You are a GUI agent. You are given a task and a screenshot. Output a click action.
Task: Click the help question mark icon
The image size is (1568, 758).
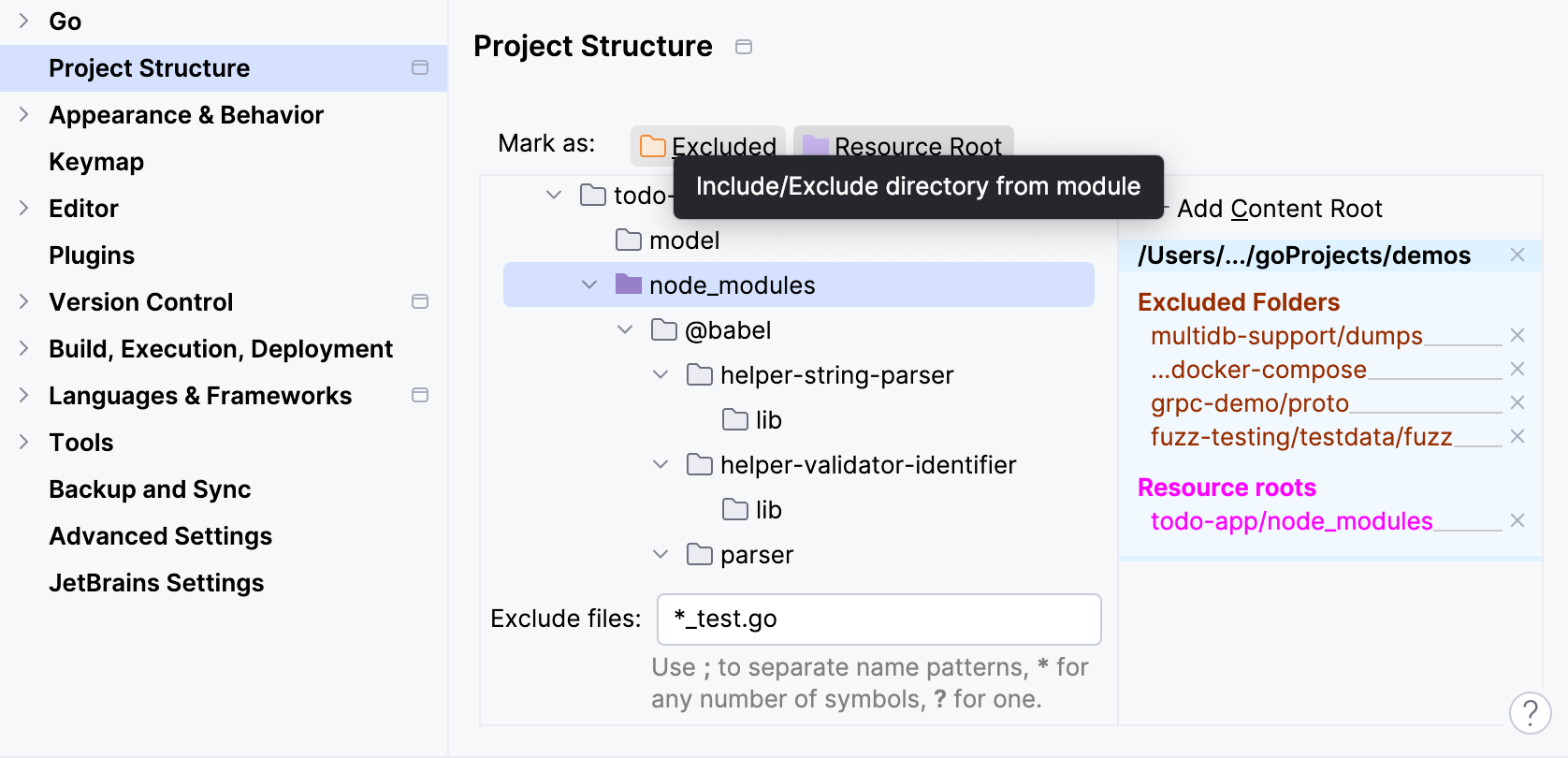tap(1530, 713)
